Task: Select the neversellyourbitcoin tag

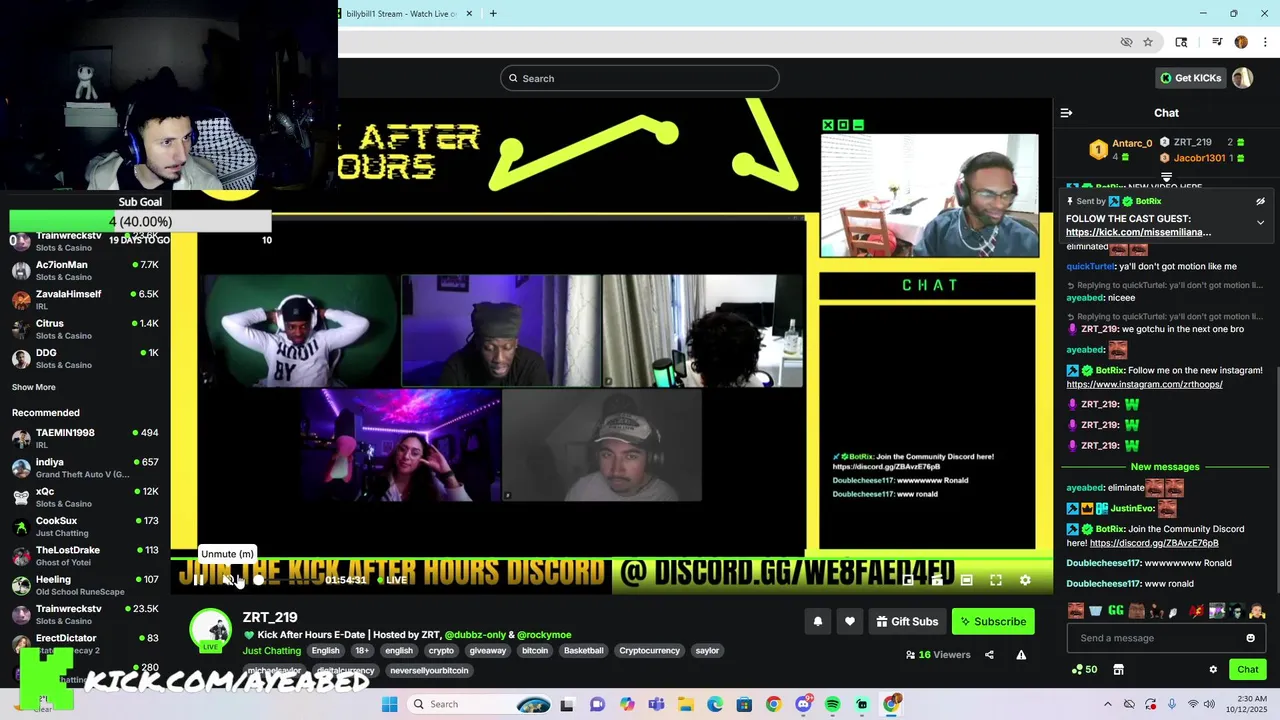Action: 429,671
